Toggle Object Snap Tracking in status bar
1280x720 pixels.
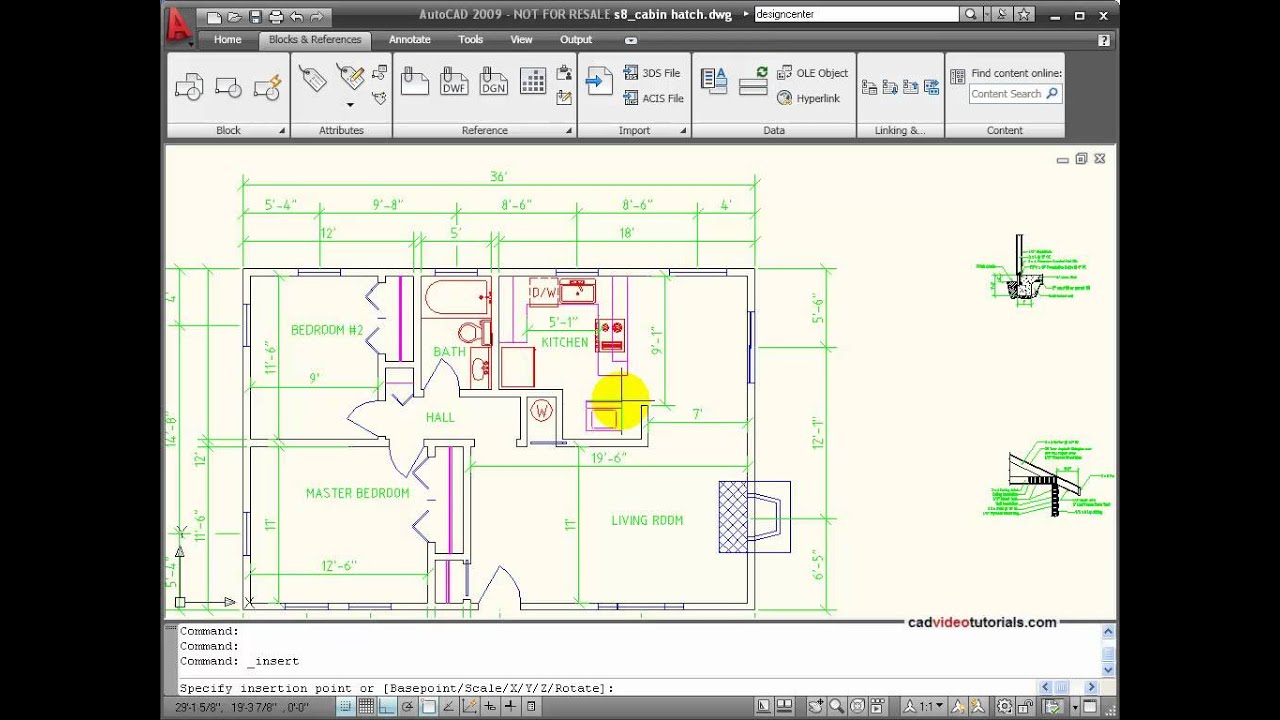[x=448, y=706]
